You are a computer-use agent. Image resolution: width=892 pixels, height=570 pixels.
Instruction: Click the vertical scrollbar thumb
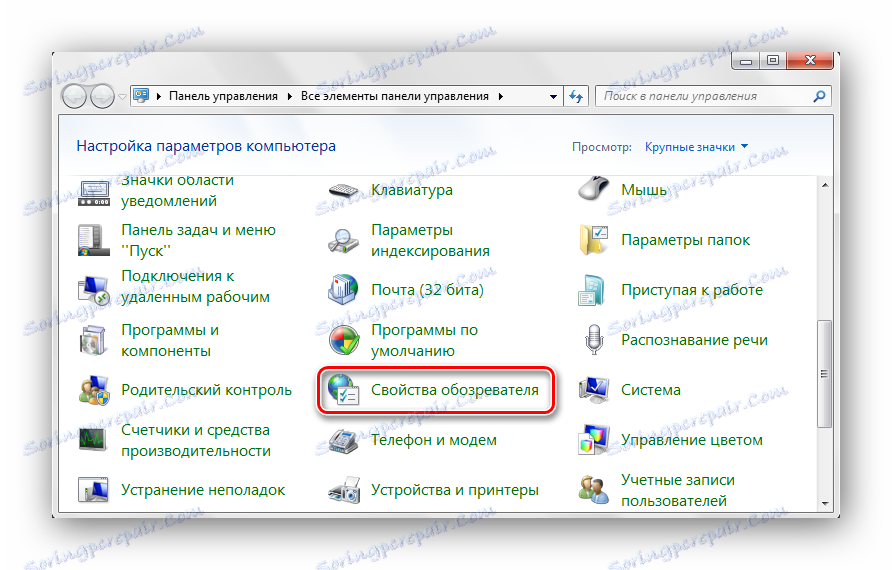[x=824, y=374]
